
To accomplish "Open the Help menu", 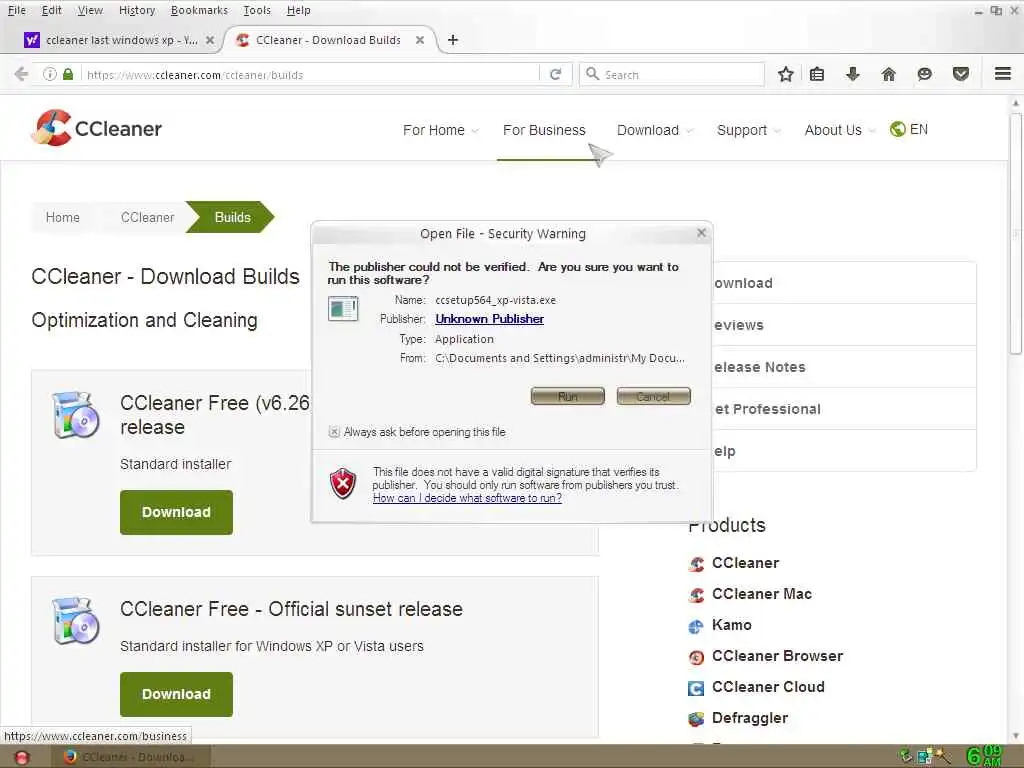I will 298,10.
